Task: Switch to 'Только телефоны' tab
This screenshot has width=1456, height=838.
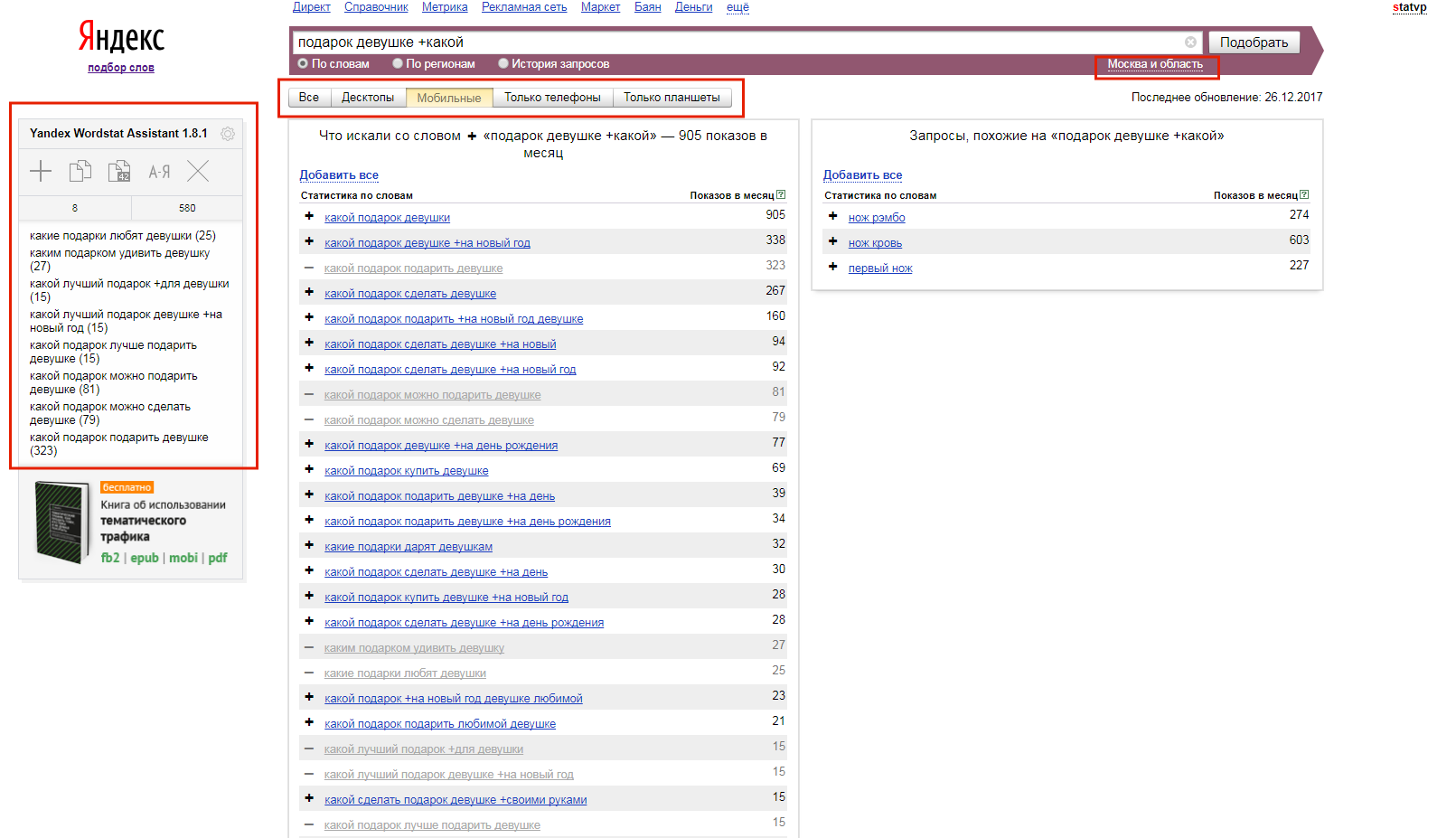Action: pyautogui.click(x=552, y=98)
